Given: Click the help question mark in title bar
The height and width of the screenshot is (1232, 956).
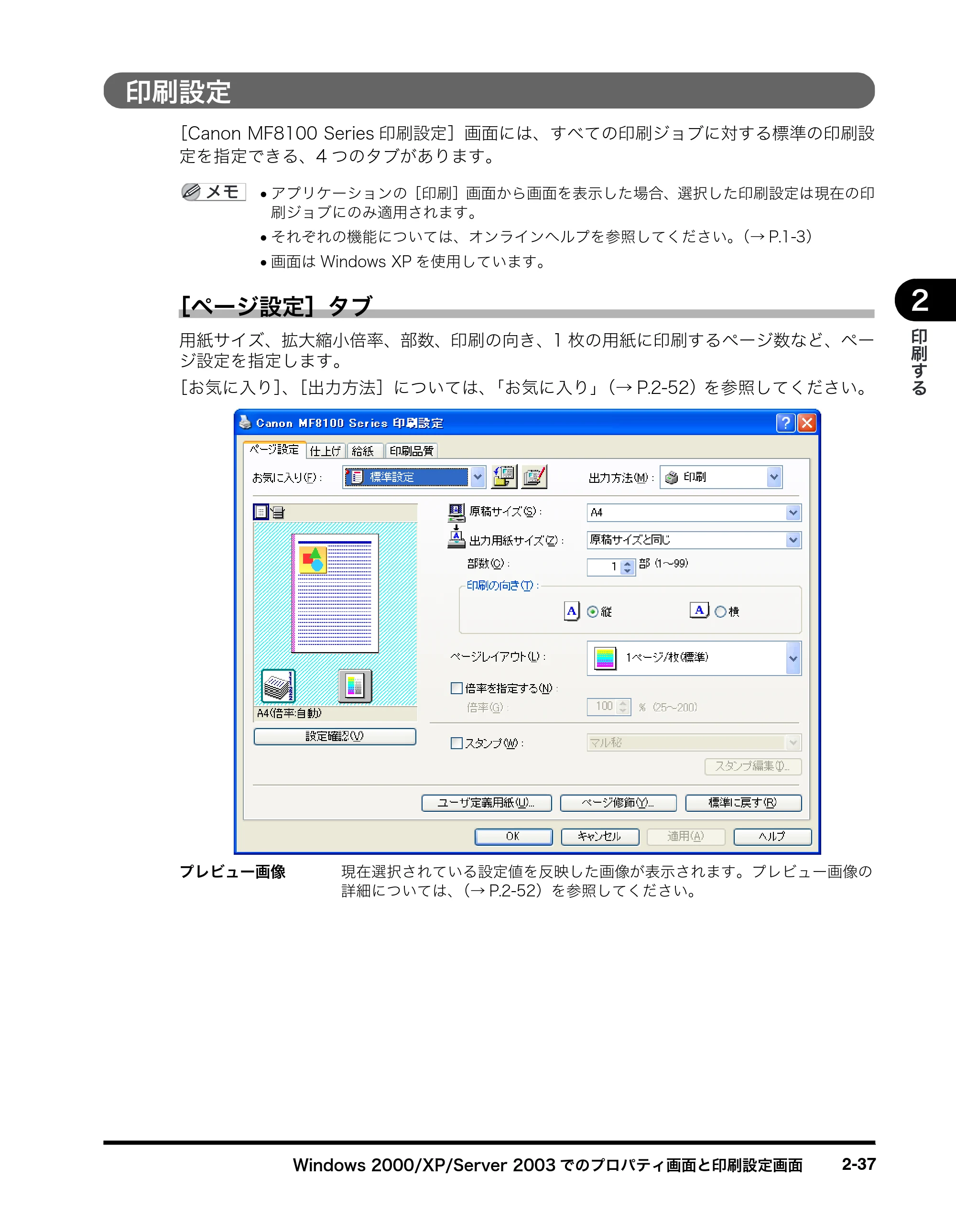Looking at the screenshot, I should coord(786,423).
